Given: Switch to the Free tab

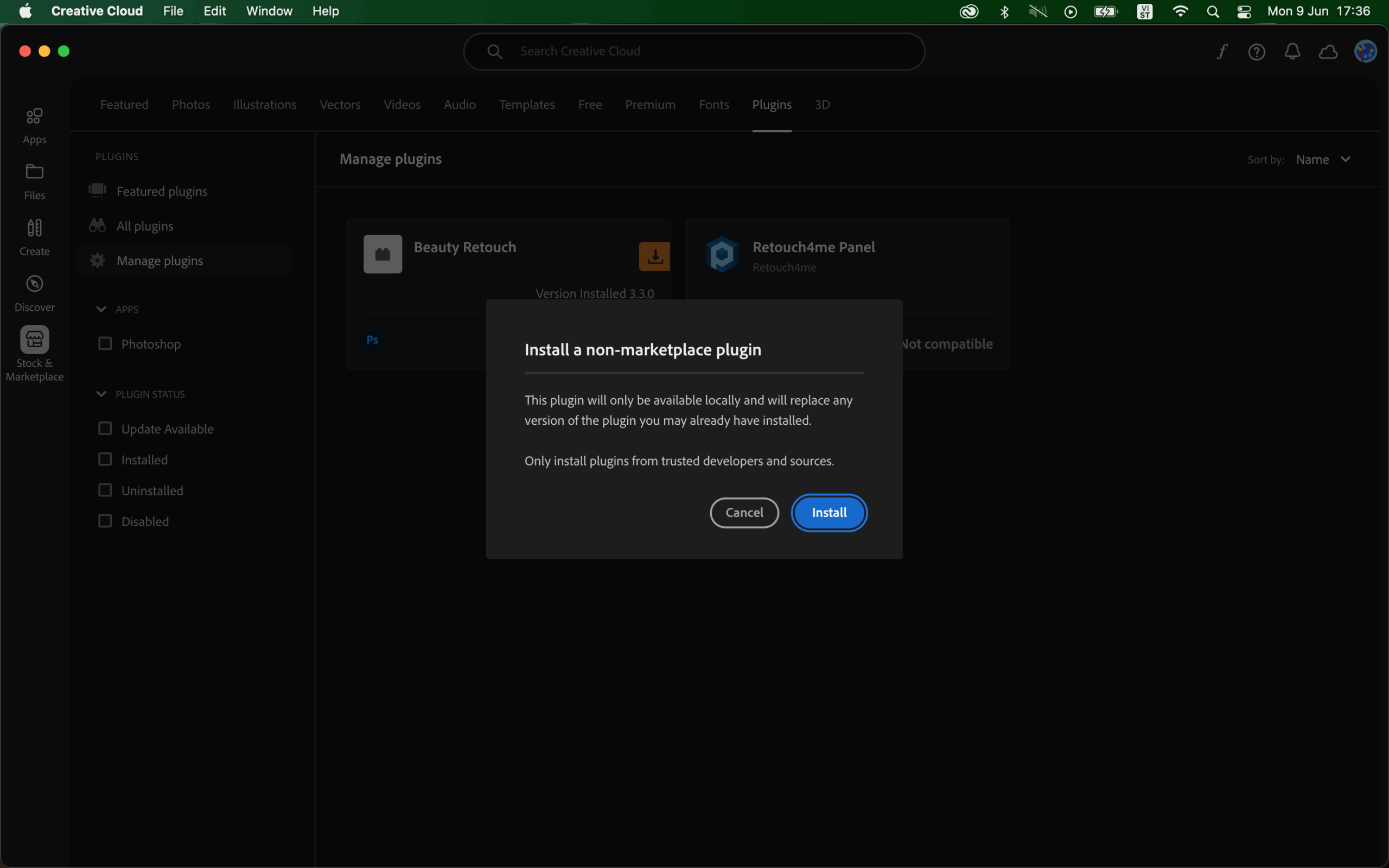Looking at the screenshot, I should click(x=589, y=105).
